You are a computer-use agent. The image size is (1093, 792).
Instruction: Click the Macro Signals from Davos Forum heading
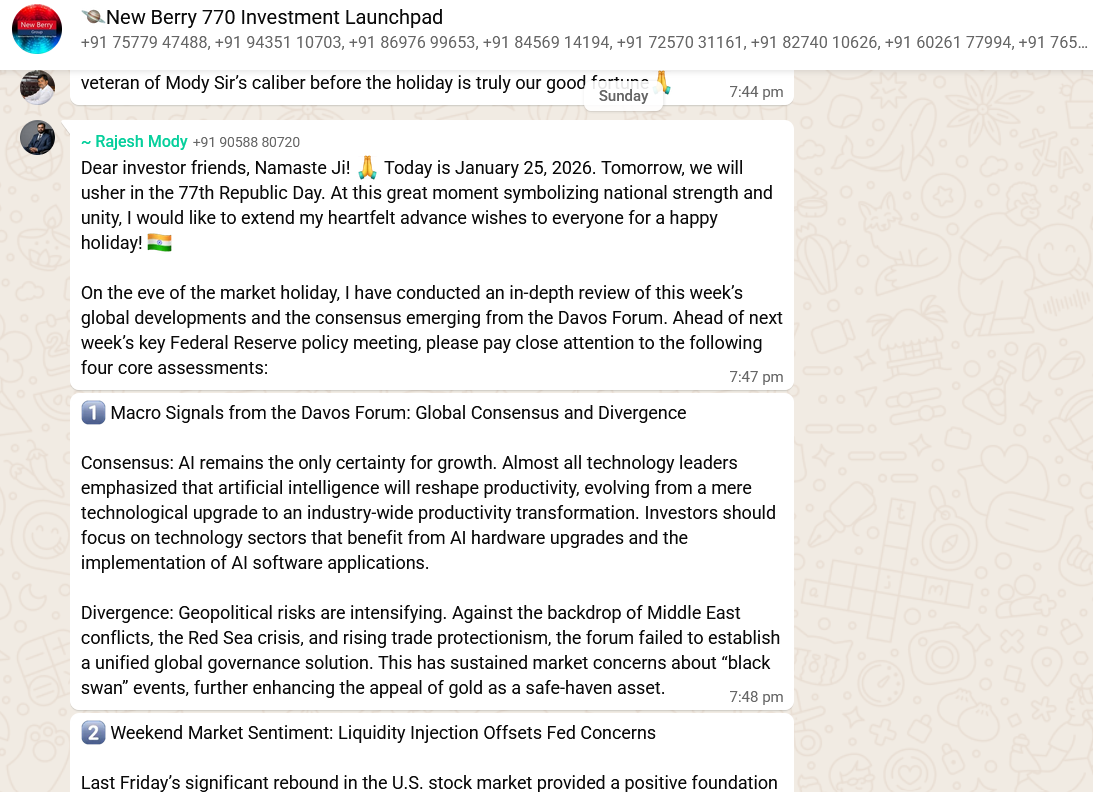(398, 413)
